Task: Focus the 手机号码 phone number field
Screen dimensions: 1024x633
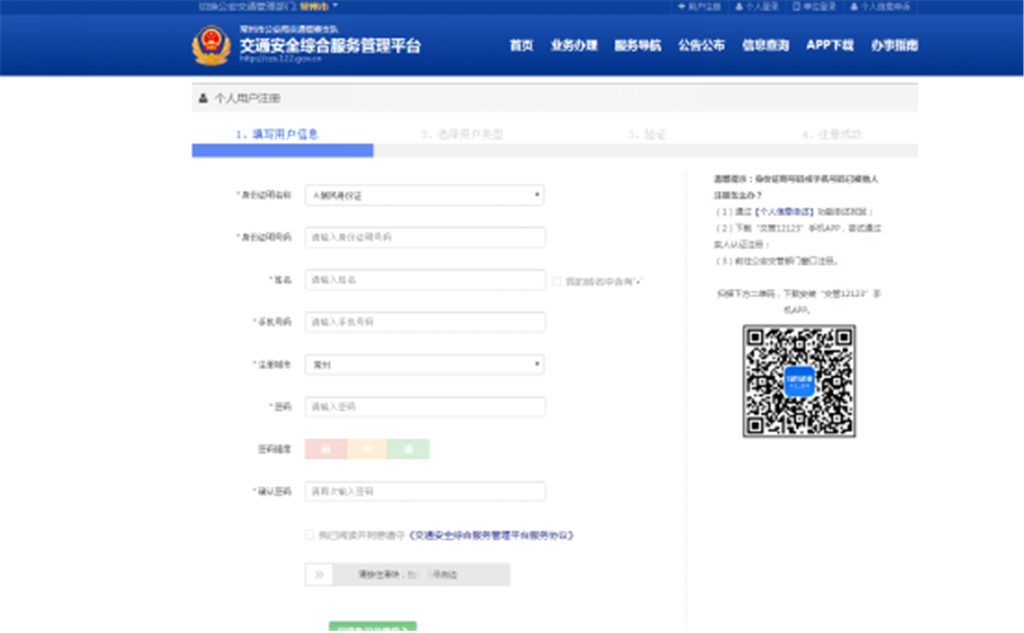Action: click(425, 322)
